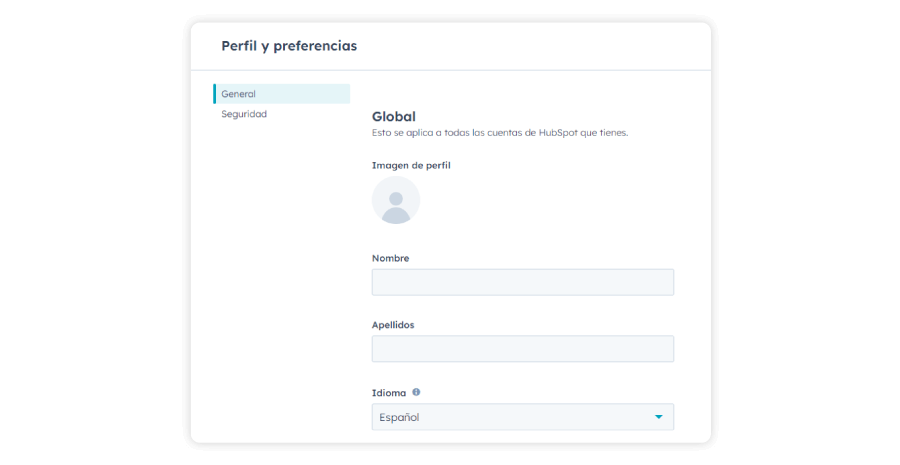Viewport: 900px width, 465px height.
Task: Click the selected Español value text
Action: [399, 417]
